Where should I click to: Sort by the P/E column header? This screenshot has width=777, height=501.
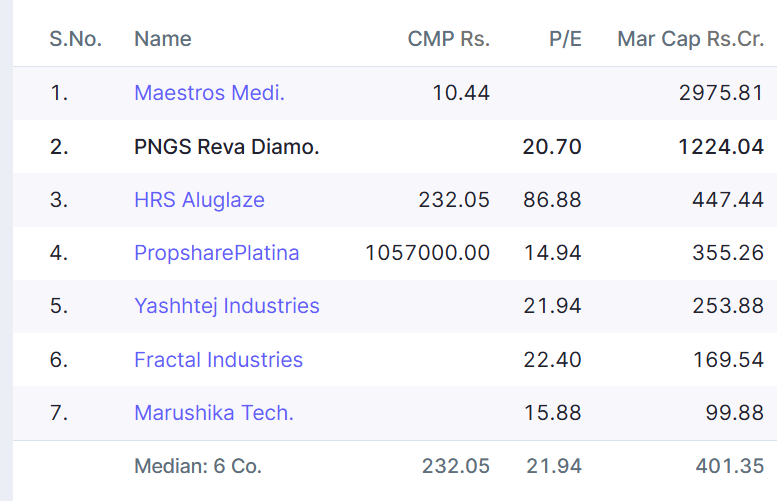[x=565, y=39]
